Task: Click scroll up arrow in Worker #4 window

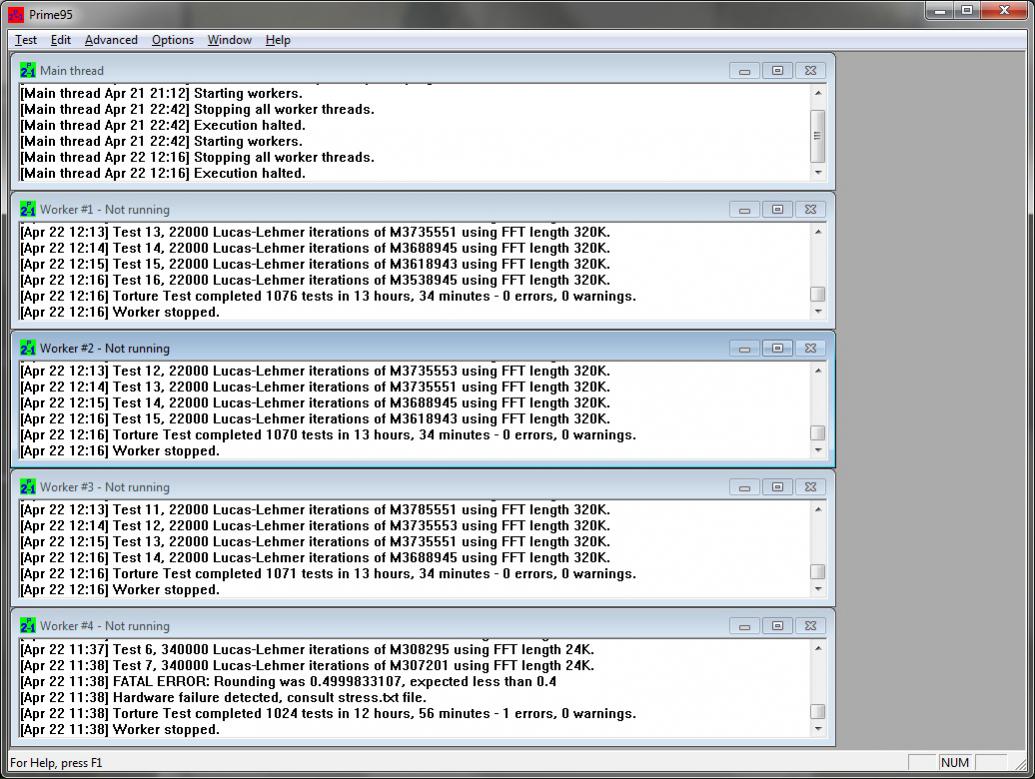Action: click(818, 648)
